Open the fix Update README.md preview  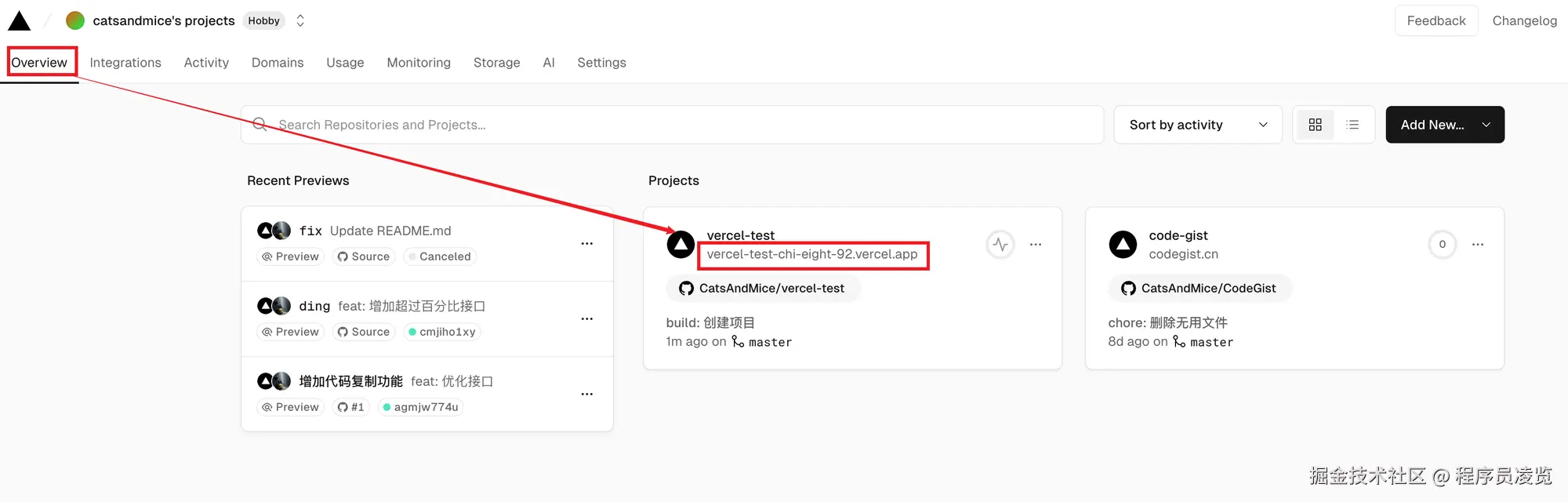pyautogui.click(x=375, y=231)
